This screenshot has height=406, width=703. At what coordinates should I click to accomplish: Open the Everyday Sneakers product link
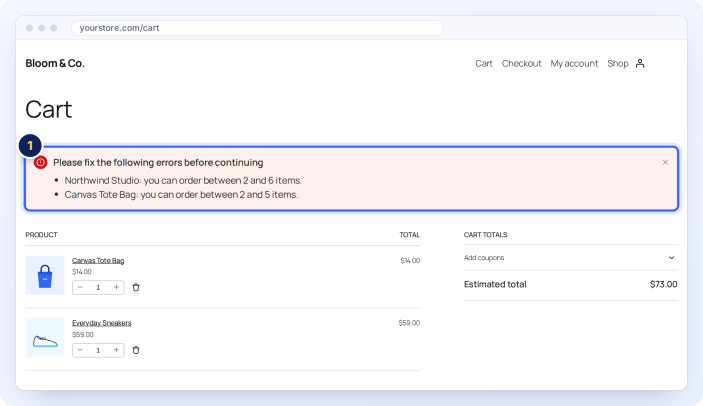click(x=102, y=323)
